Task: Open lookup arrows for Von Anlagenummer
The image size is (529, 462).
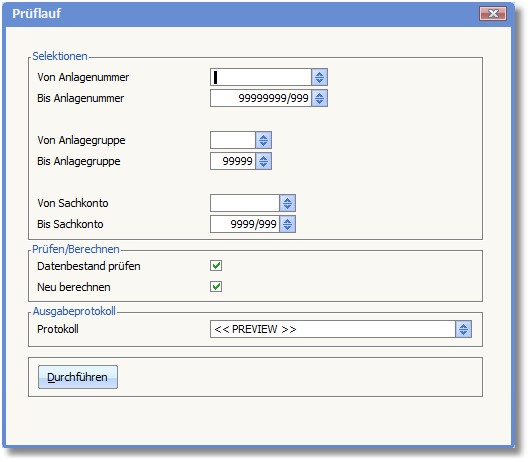Action: (319, 77)
